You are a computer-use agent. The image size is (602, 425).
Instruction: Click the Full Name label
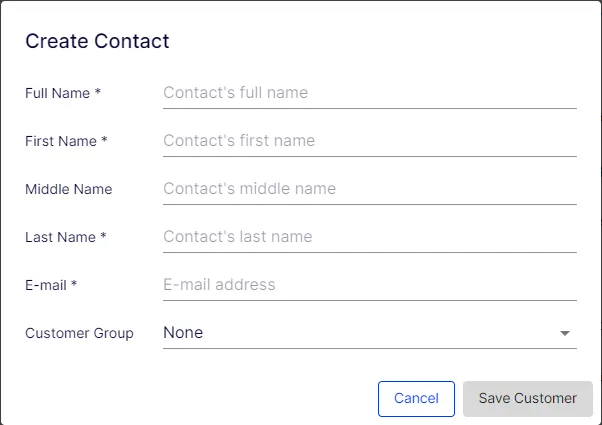tap(58, 93)
